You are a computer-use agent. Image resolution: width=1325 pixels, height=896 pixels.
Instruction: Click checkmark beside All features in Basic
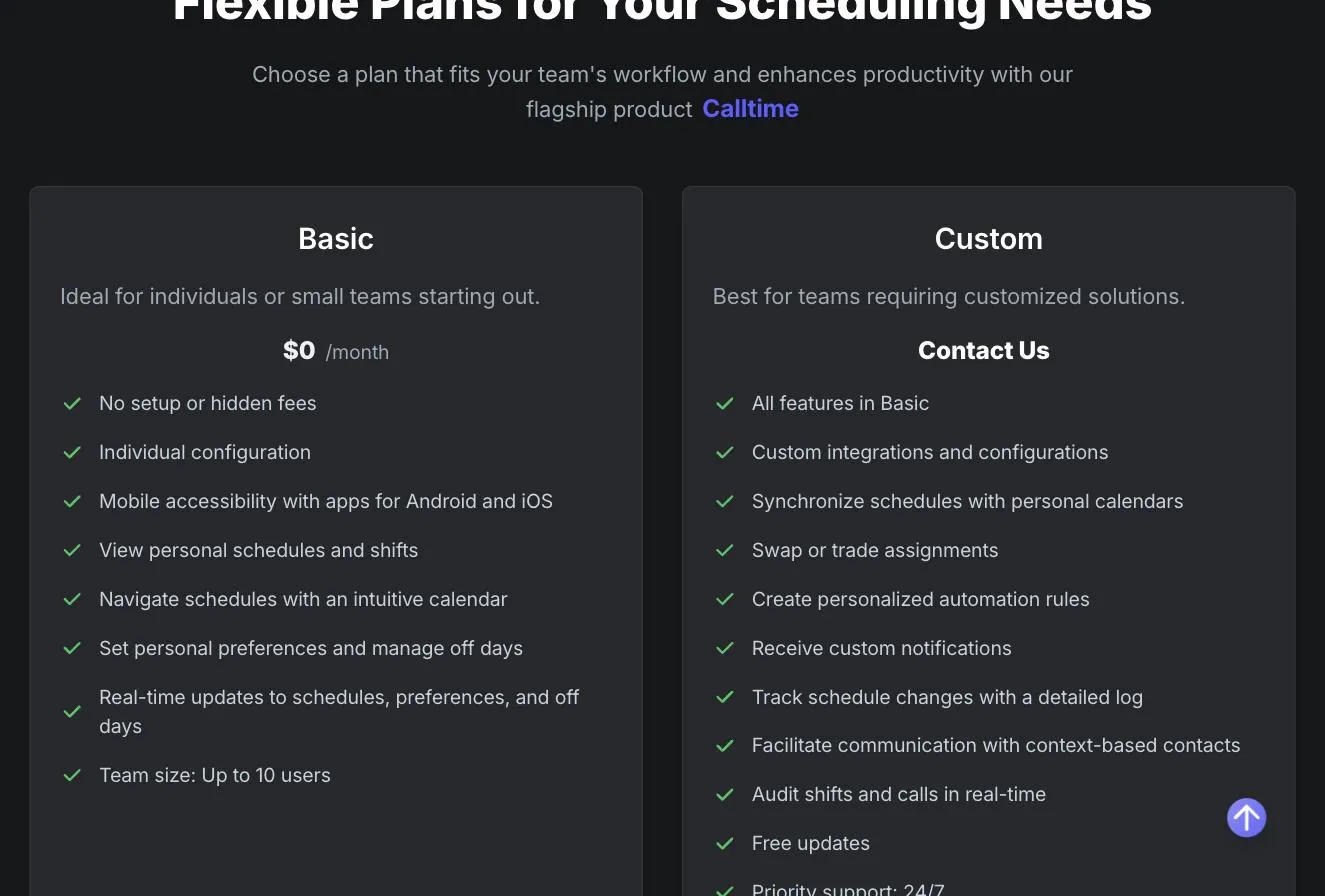[x=725, y=404]
